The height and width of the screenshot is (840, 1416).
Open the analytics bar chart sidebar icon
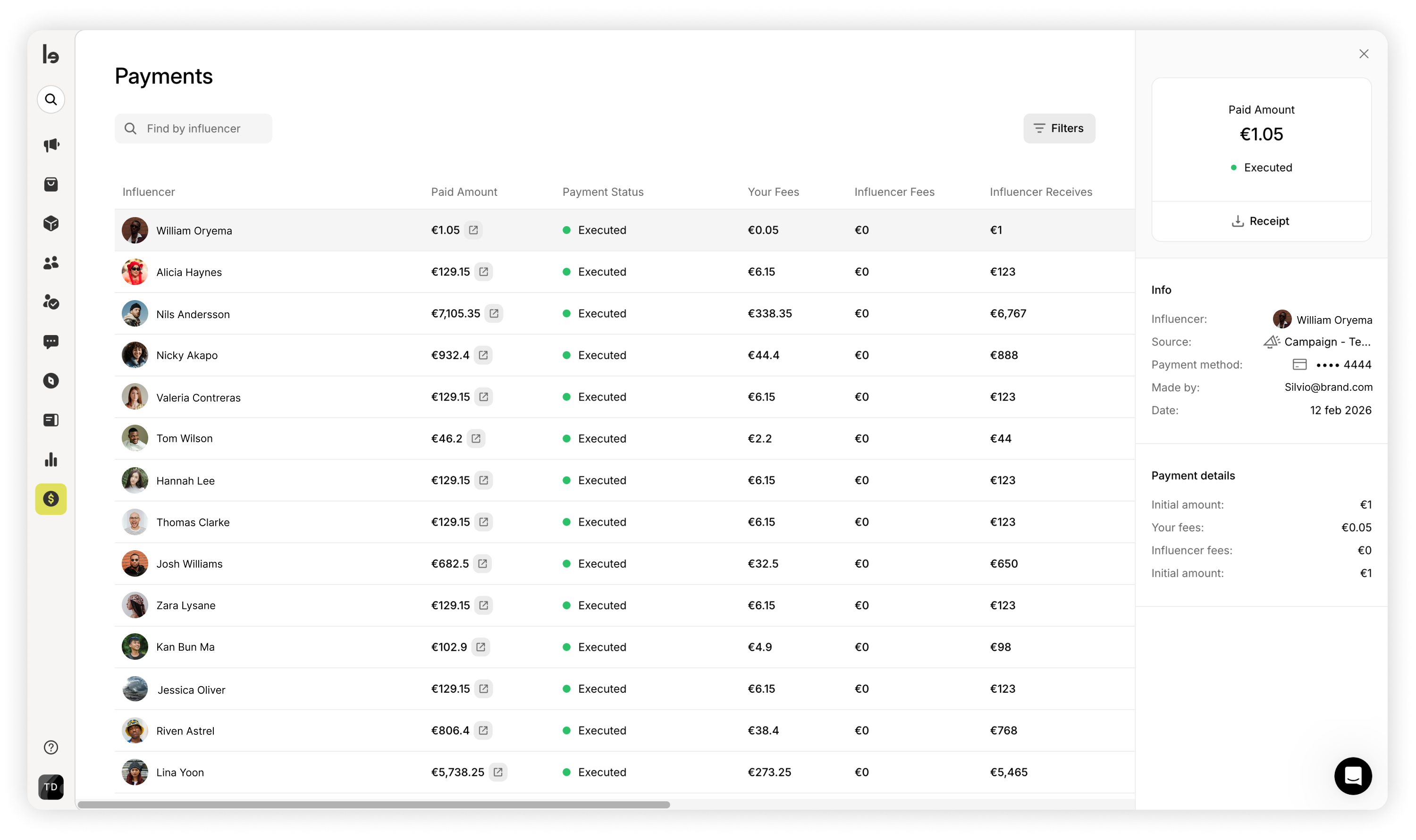coord(51,460)
